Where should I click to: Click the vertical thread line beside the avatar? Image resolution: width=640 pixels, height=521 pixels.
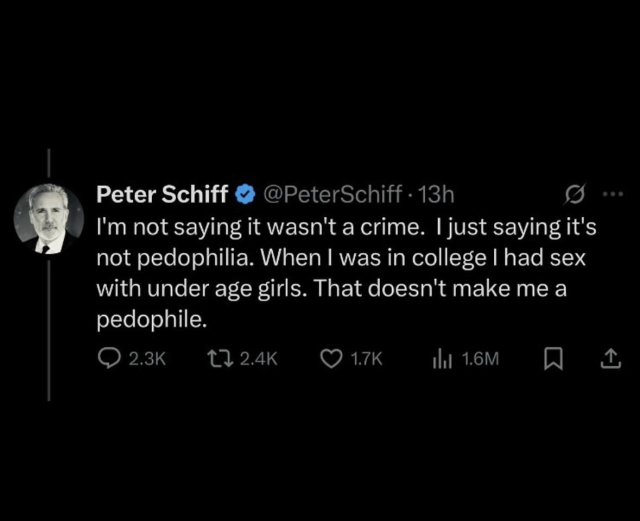pos(48,330)
